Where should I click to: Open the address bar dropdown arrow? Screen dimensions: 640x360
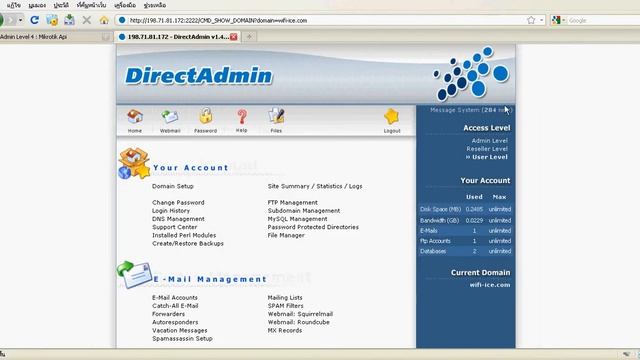[542, 20]
